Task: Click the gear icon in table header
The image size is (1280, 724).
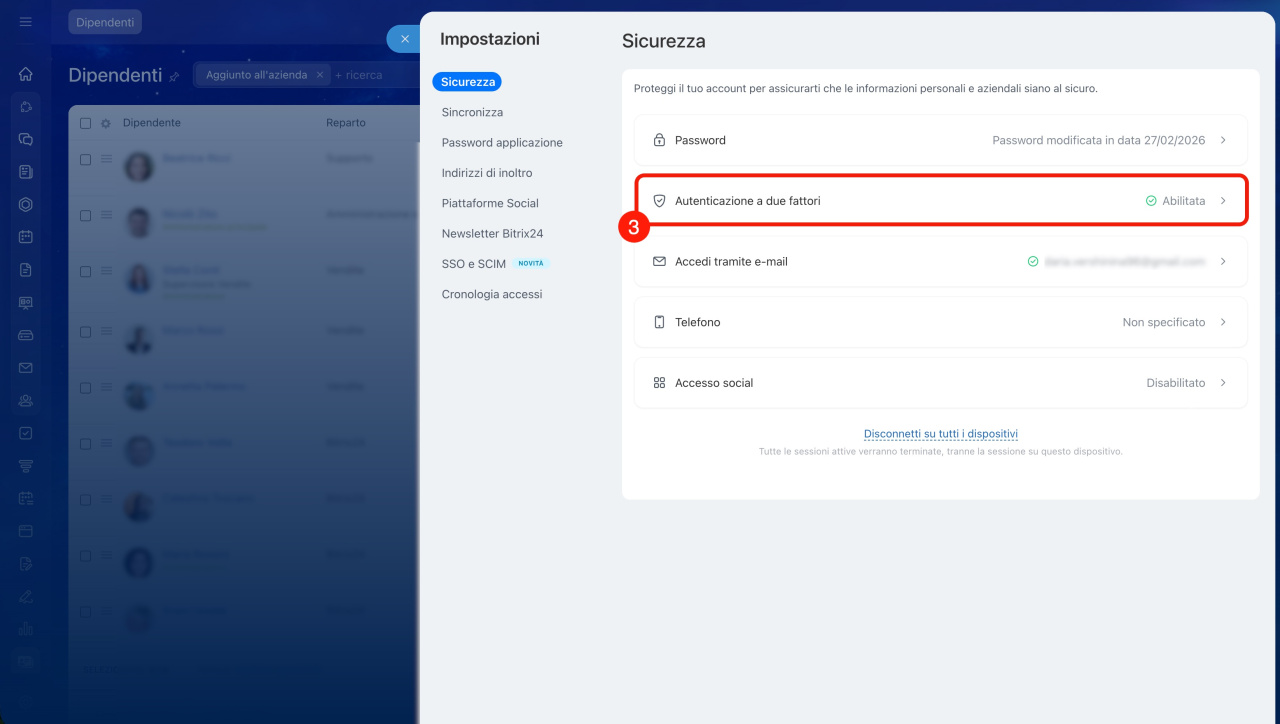Action: point(105,123)
